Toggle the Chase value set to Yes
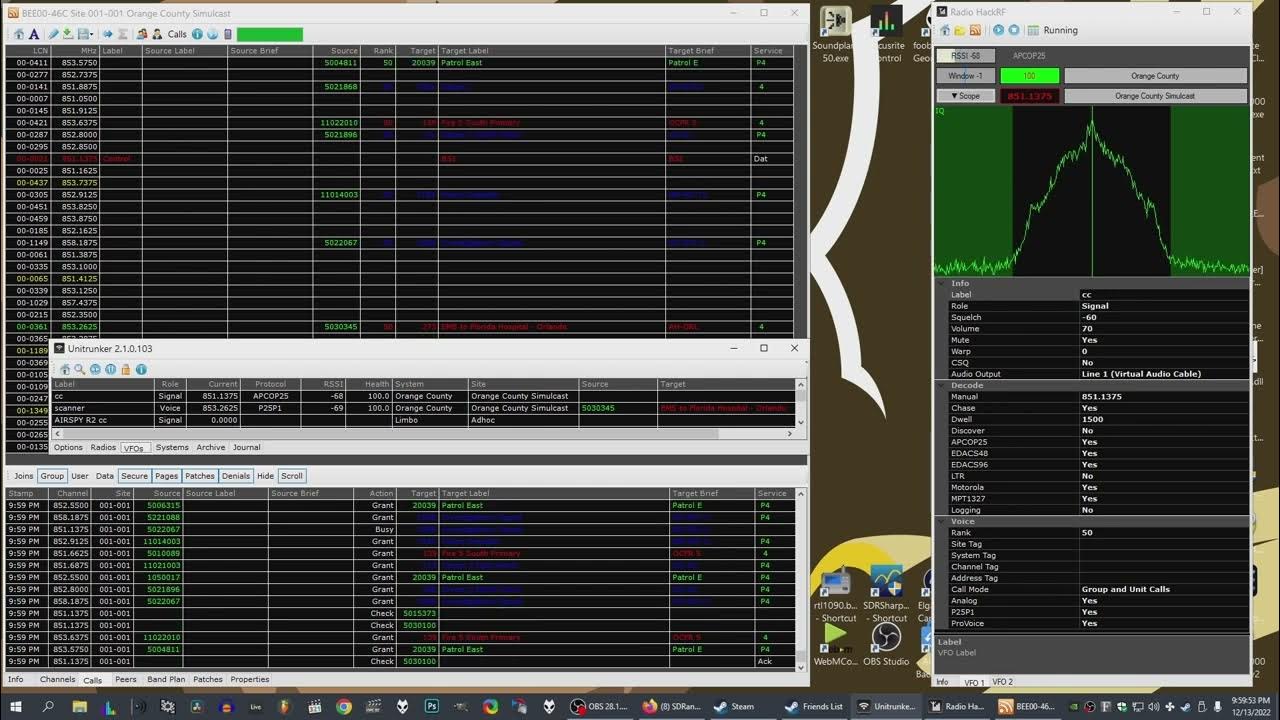 click(1163, 408)
